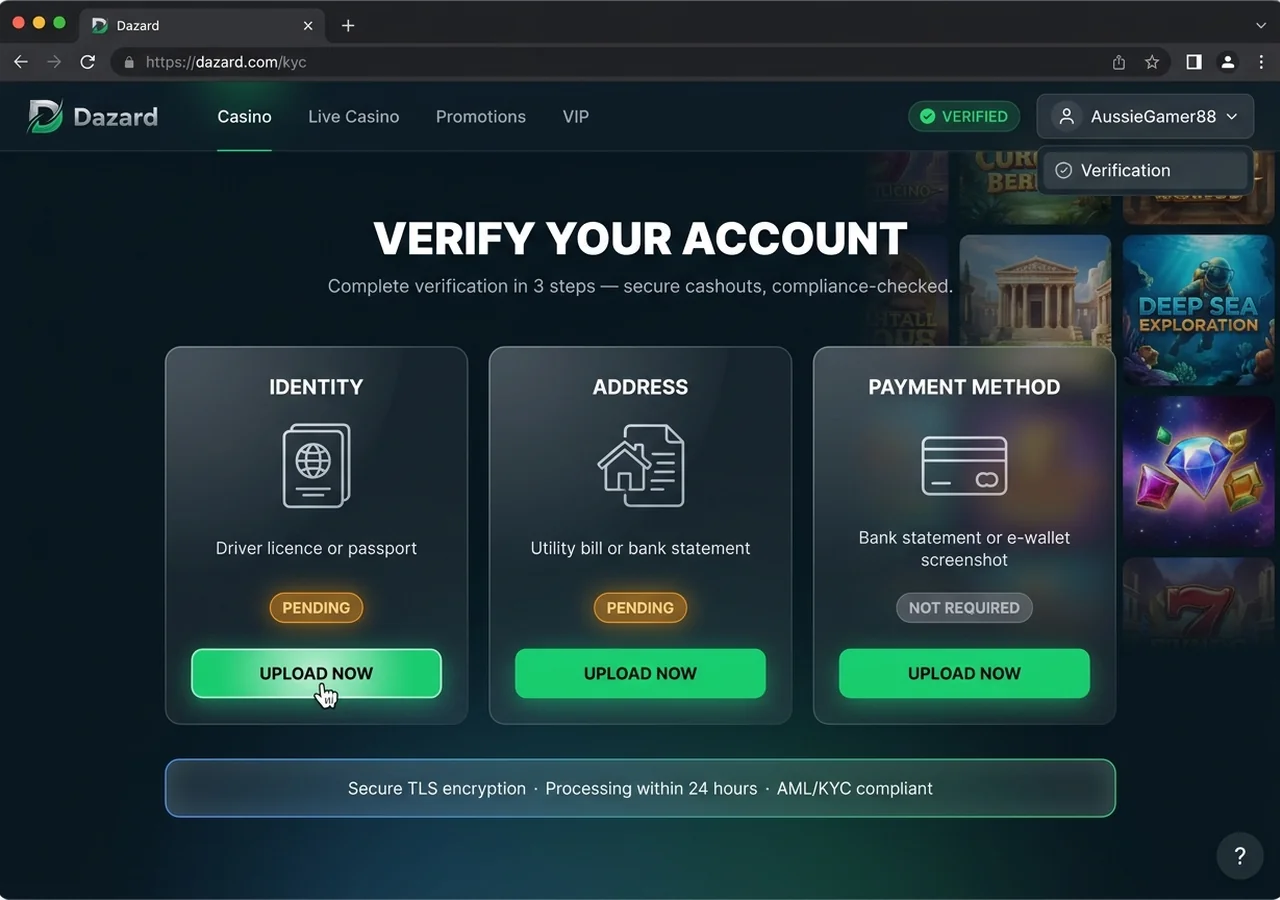Bookmark this page with star icon
This screenshot has height=900, width=1280.
(x=1152, y=62)
